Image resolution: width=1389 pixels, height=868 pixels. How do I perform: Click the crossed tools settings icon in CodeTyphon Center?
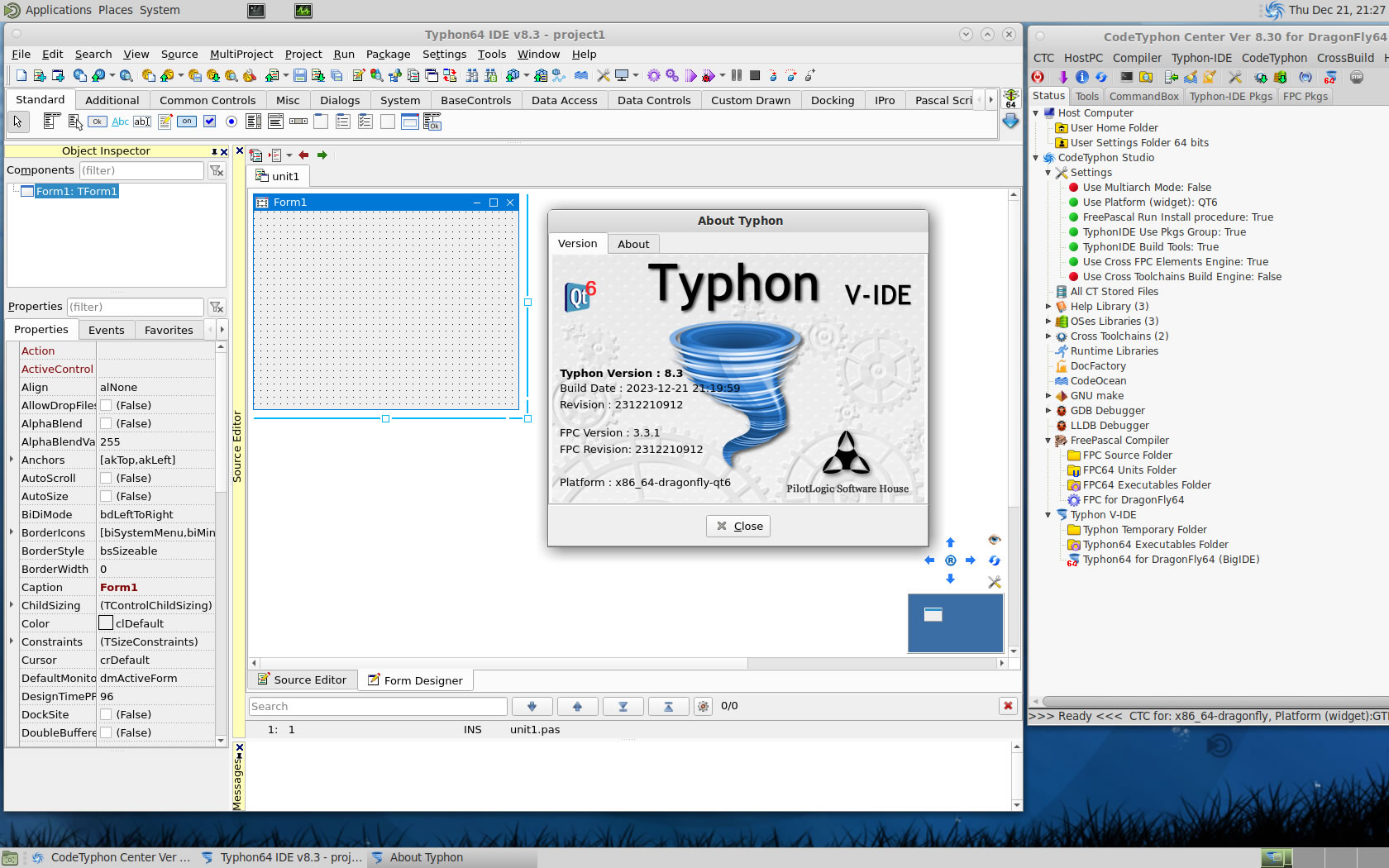1235,77
